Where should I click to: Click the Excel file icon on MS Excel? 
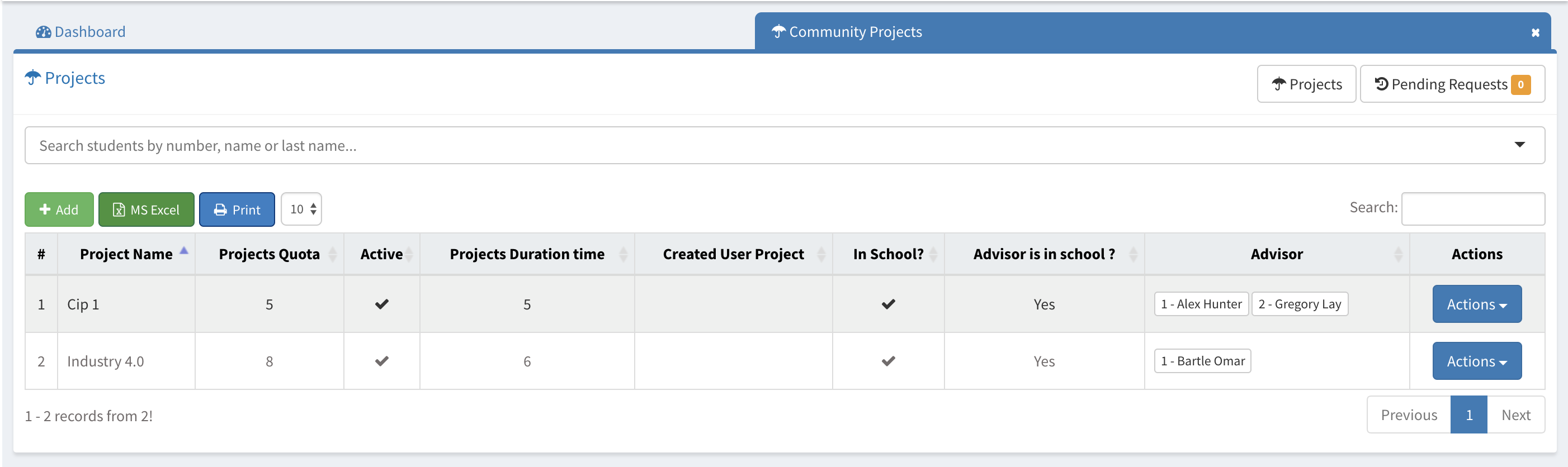pos(119,210)
